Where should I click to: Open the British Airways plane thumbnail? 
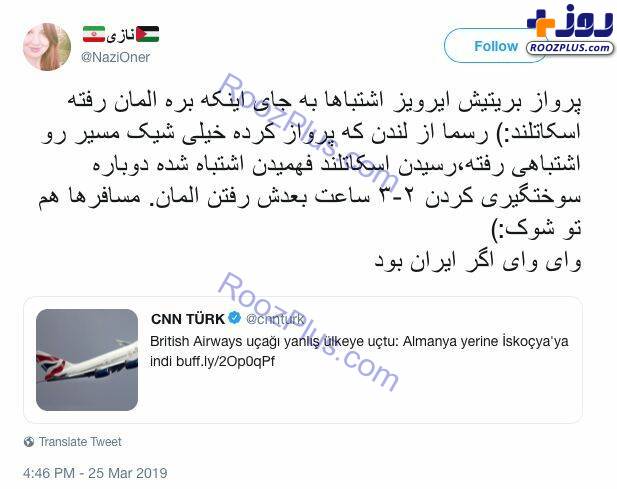tap(87, 360)
